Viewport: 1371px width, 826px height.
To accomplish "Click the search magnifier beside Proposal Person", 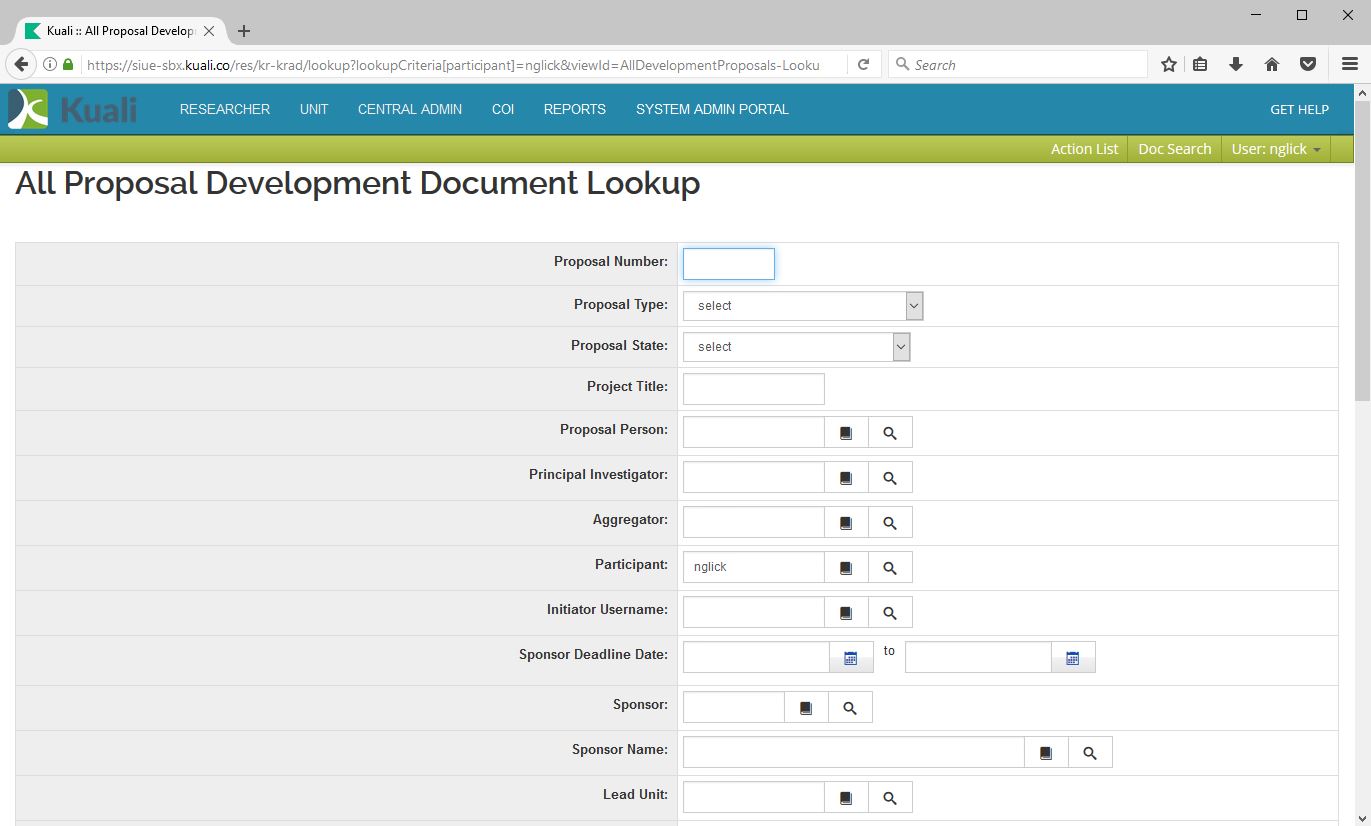I will point(890,433).
